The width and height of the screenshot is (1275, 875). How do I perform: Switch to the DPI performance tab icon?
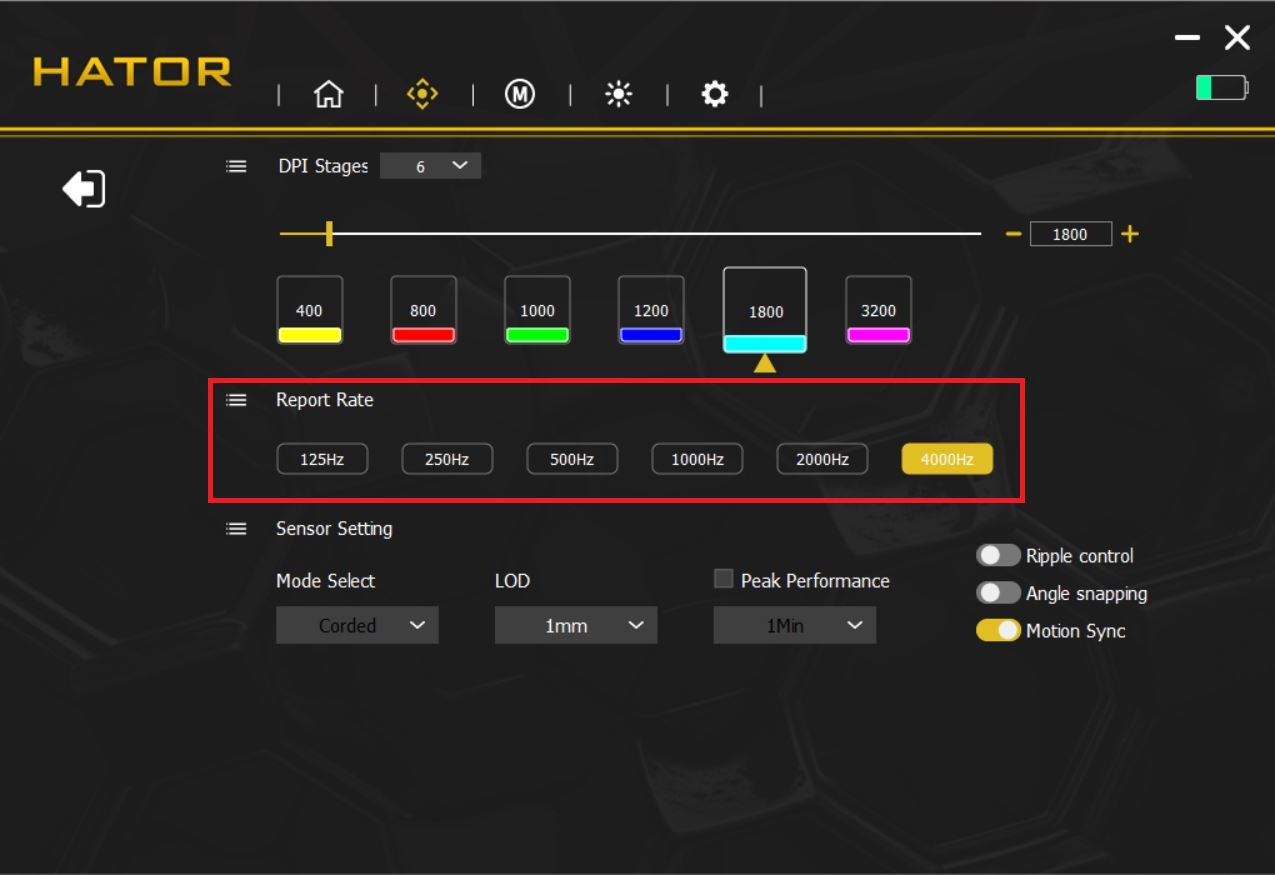[423, 95]
